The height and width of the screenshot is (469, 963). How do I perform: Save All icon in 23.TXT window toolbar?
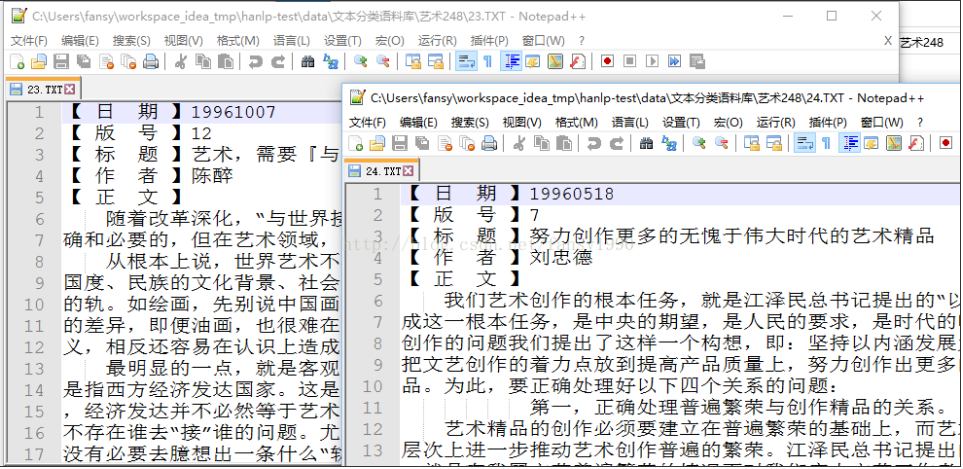(x=83, y=61)
